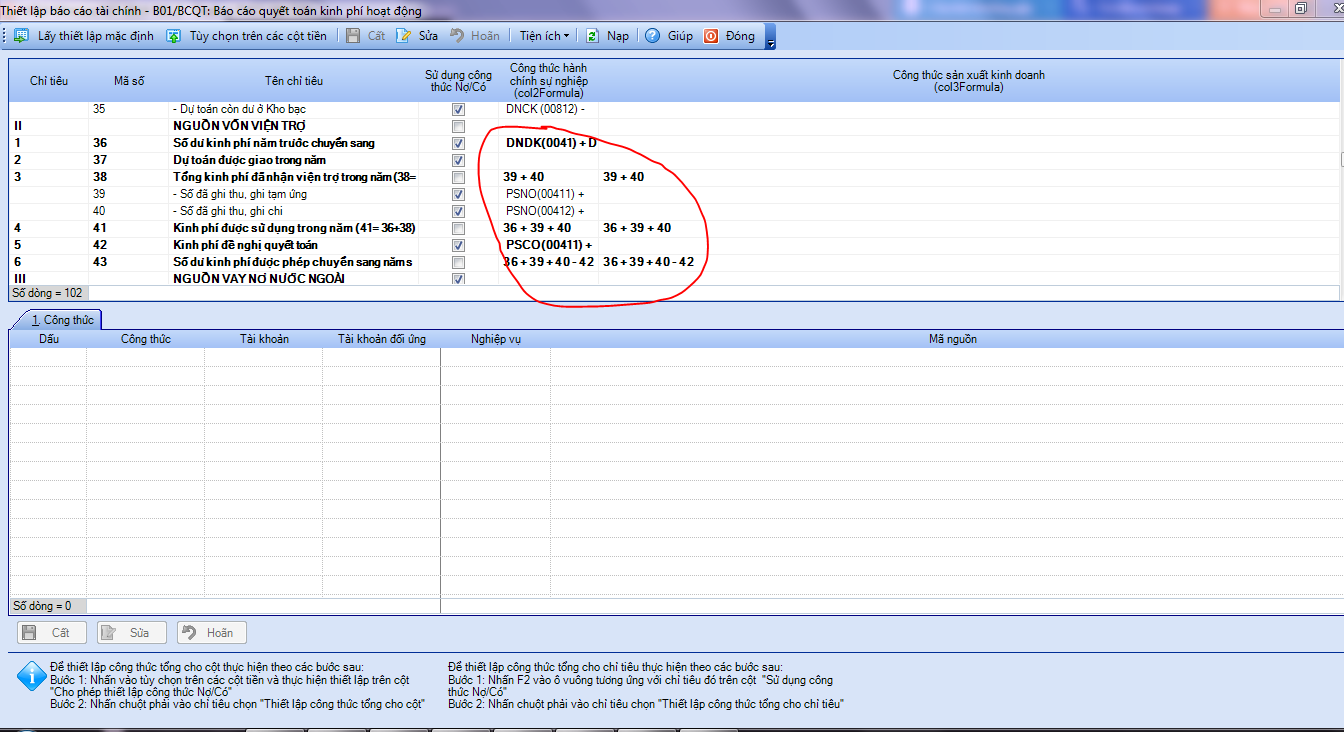The height and width of the screenshot is (732, 1344).
Task: Toggle checkbox for NGUỒN VỐN VIỆN TRỢ row
Action: click(x=458, y=127)
